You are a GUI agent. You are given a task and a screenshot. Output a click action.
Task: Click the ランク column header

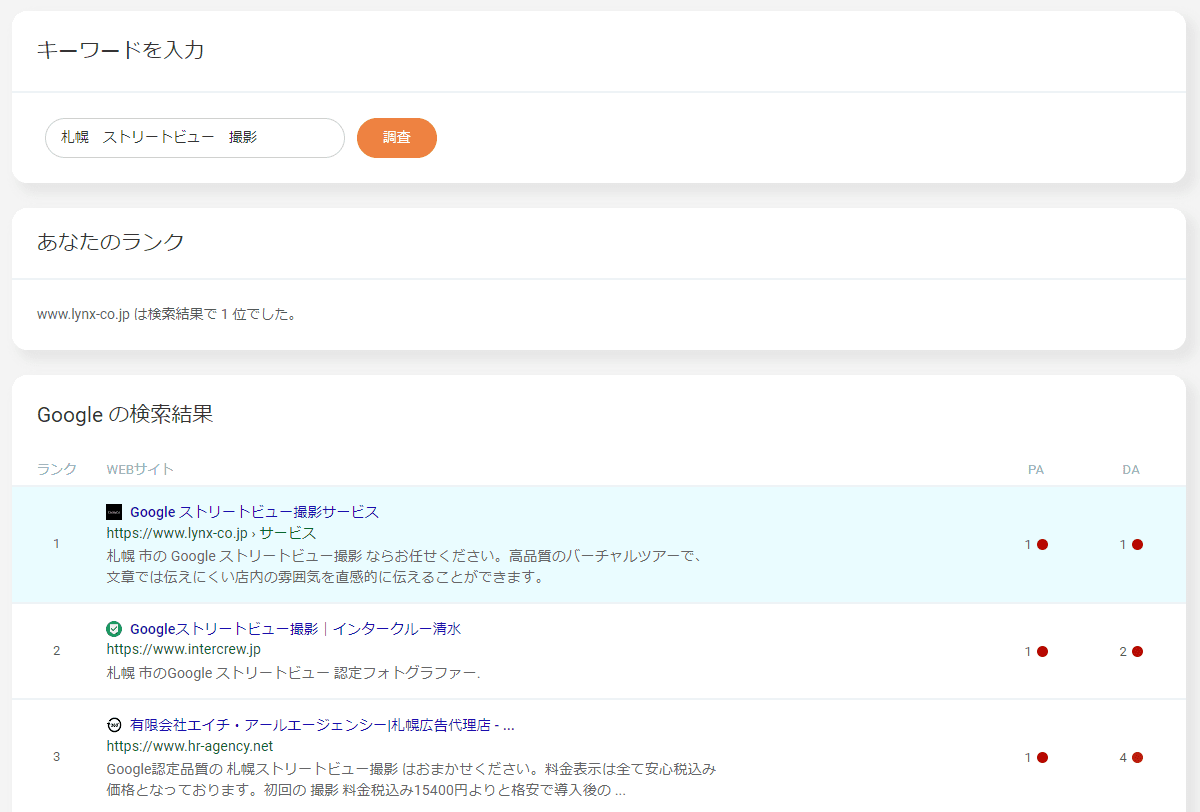[x=57, y=470]
